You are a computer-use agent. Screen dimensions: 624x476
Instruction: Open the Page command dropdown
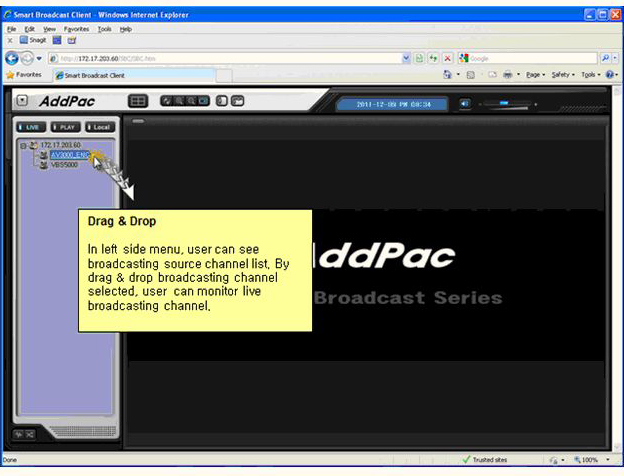click(535, 74)
